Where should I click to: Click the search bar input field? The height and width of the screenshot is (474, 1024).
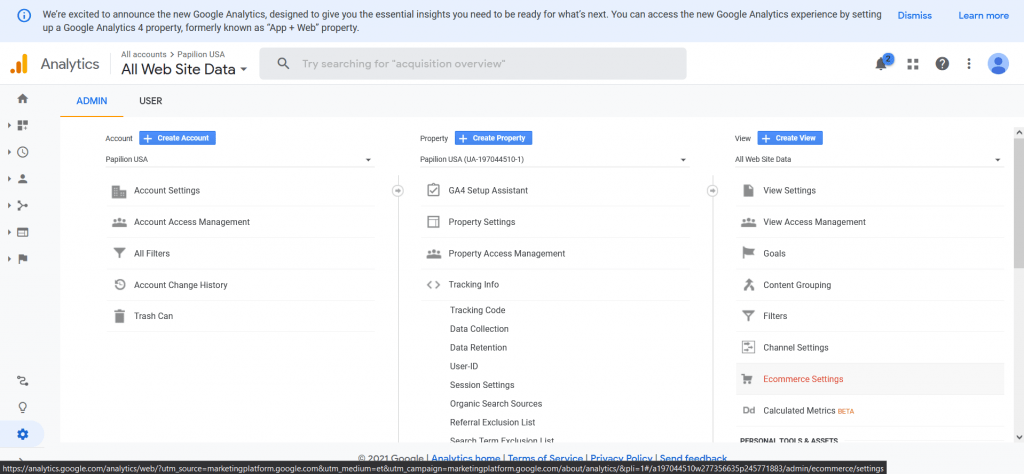(473, 64)
